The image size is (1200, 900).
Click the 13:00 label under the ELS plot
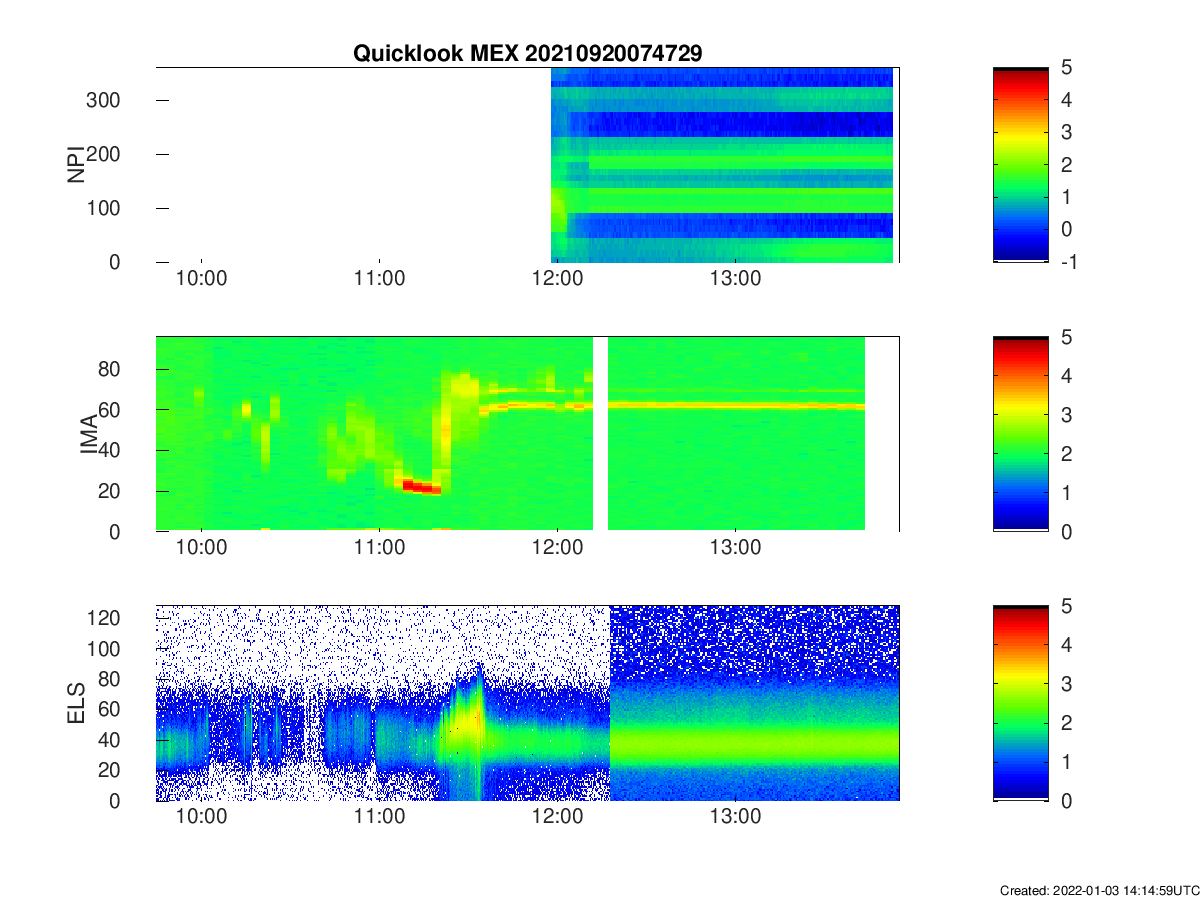[735, 818]
